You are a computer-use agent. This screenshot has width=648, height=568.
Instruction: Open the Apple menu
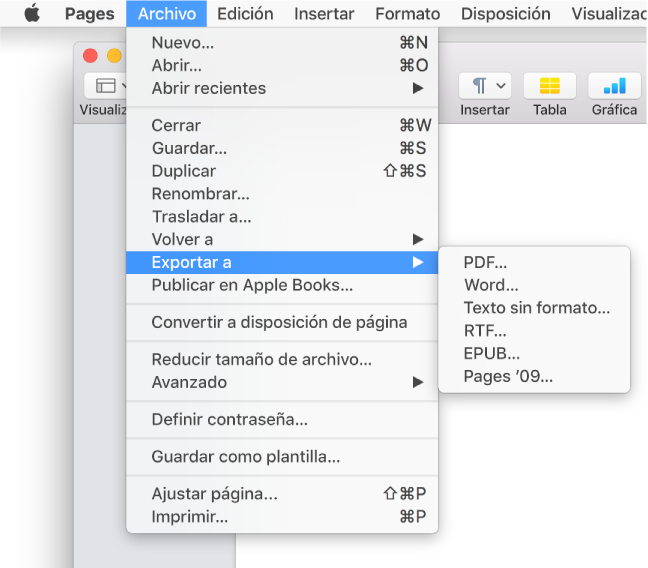click(x=32, y=13)
